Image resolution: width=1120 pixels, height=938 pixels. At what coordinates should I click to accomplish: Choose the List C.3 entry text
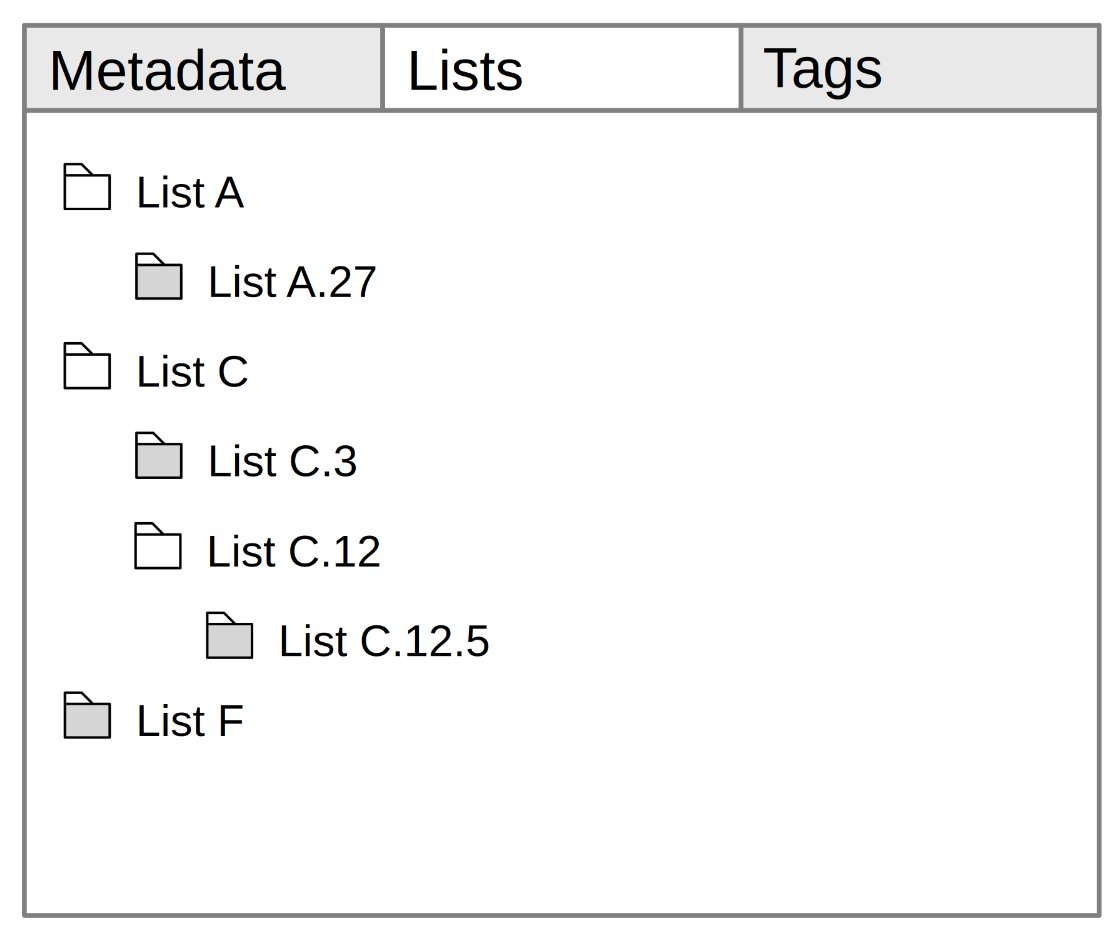pos(282,462)
